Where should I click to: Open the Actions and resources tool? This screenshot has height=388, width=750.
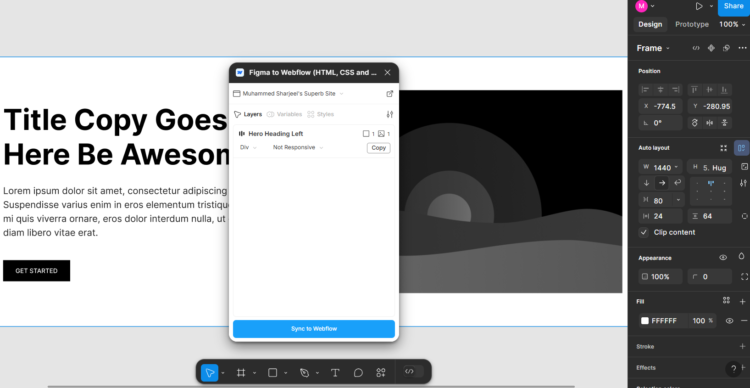[x=381, y=372]
